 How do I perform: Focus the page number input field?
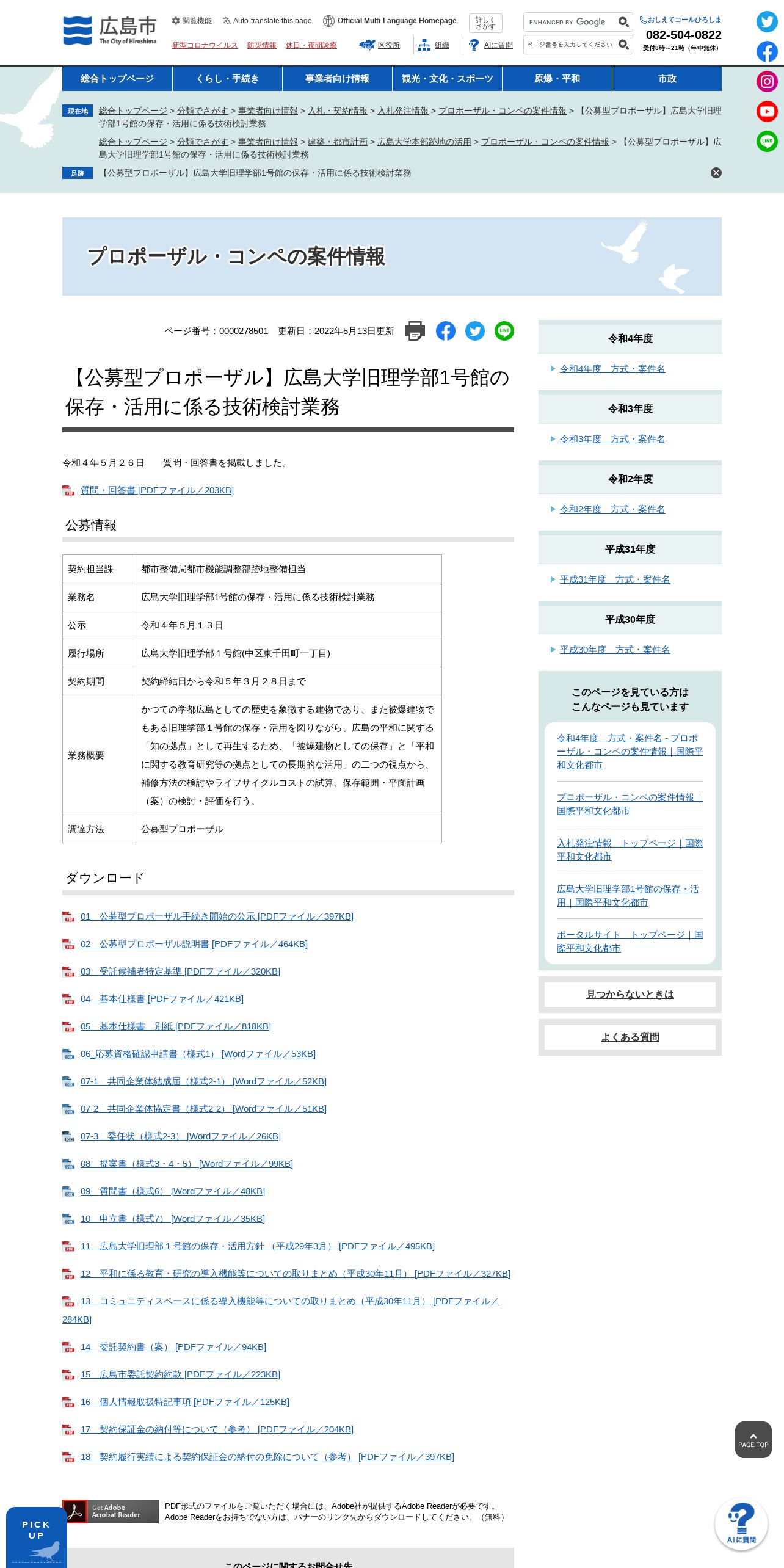pyautogui.click(x=570, y=45)
